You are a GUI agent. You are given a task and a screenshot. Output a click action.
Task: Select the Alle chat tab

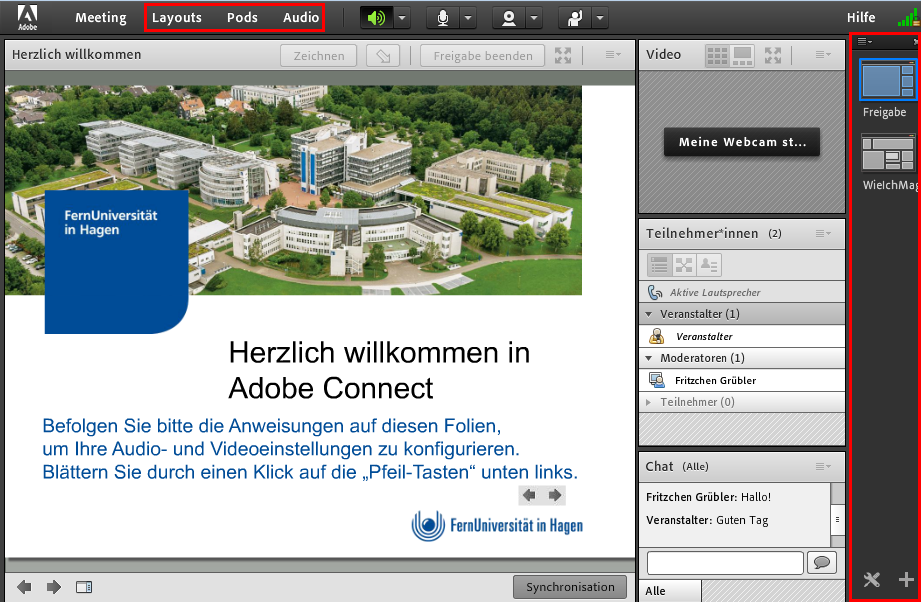point(670,591)
